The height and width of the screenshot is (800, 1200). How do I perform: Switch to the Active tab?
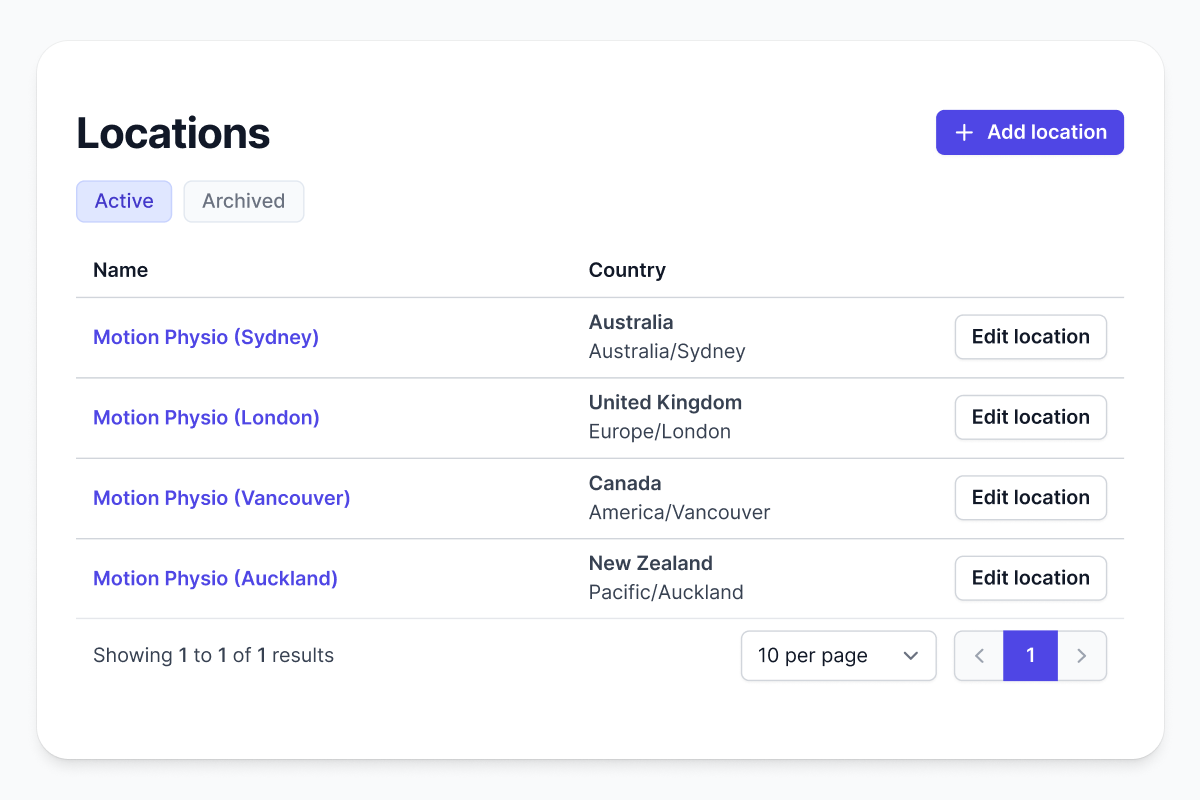124,201
